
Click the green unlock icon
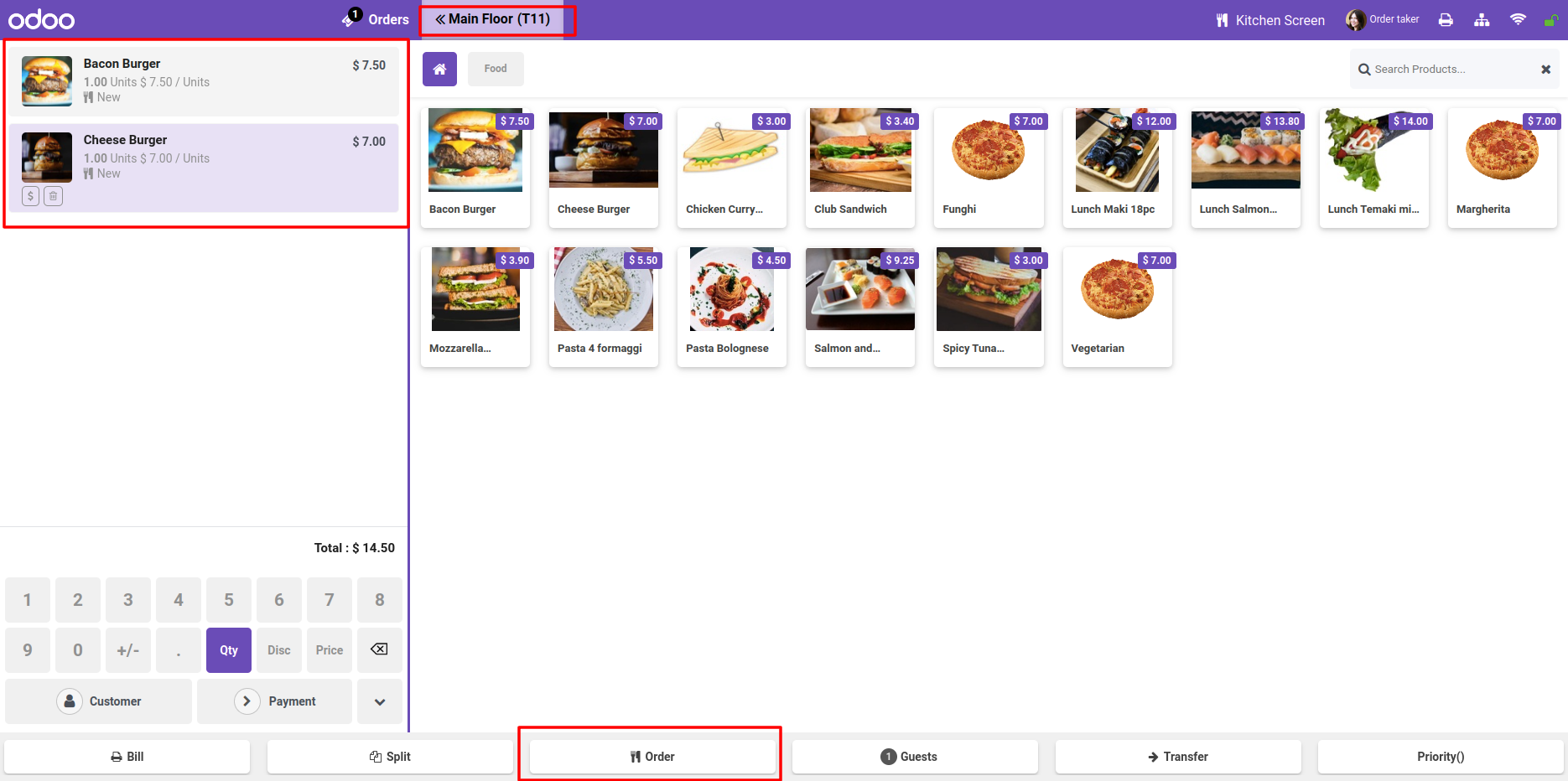pos(1550,19)
